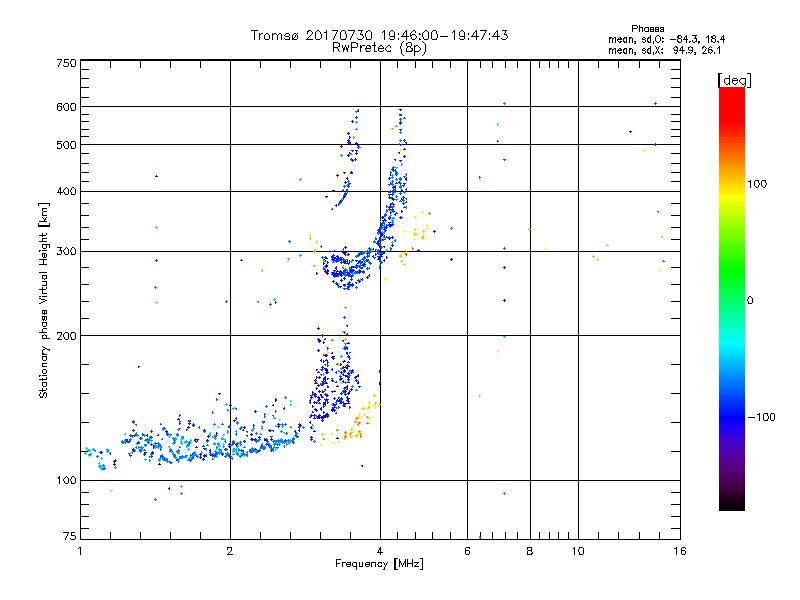Click the y-axis label '400'
This screenshot has height=600, width=800.
[66, 192]
